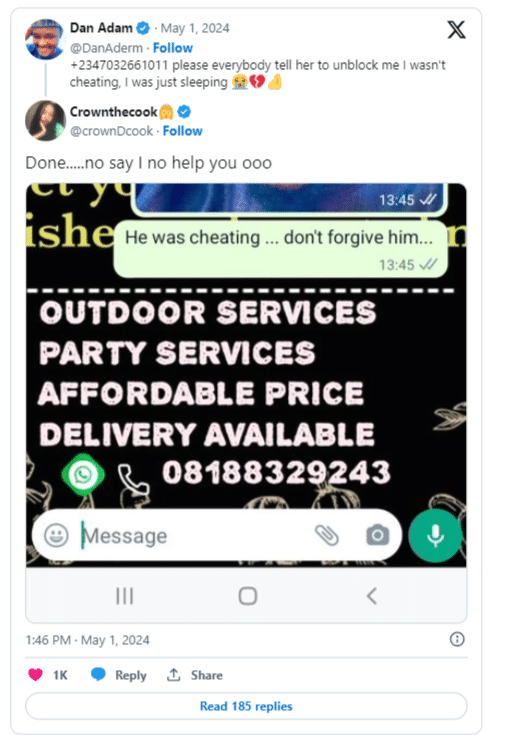Open the X logo link
This screenshot has width=507, height=735.
456,30
